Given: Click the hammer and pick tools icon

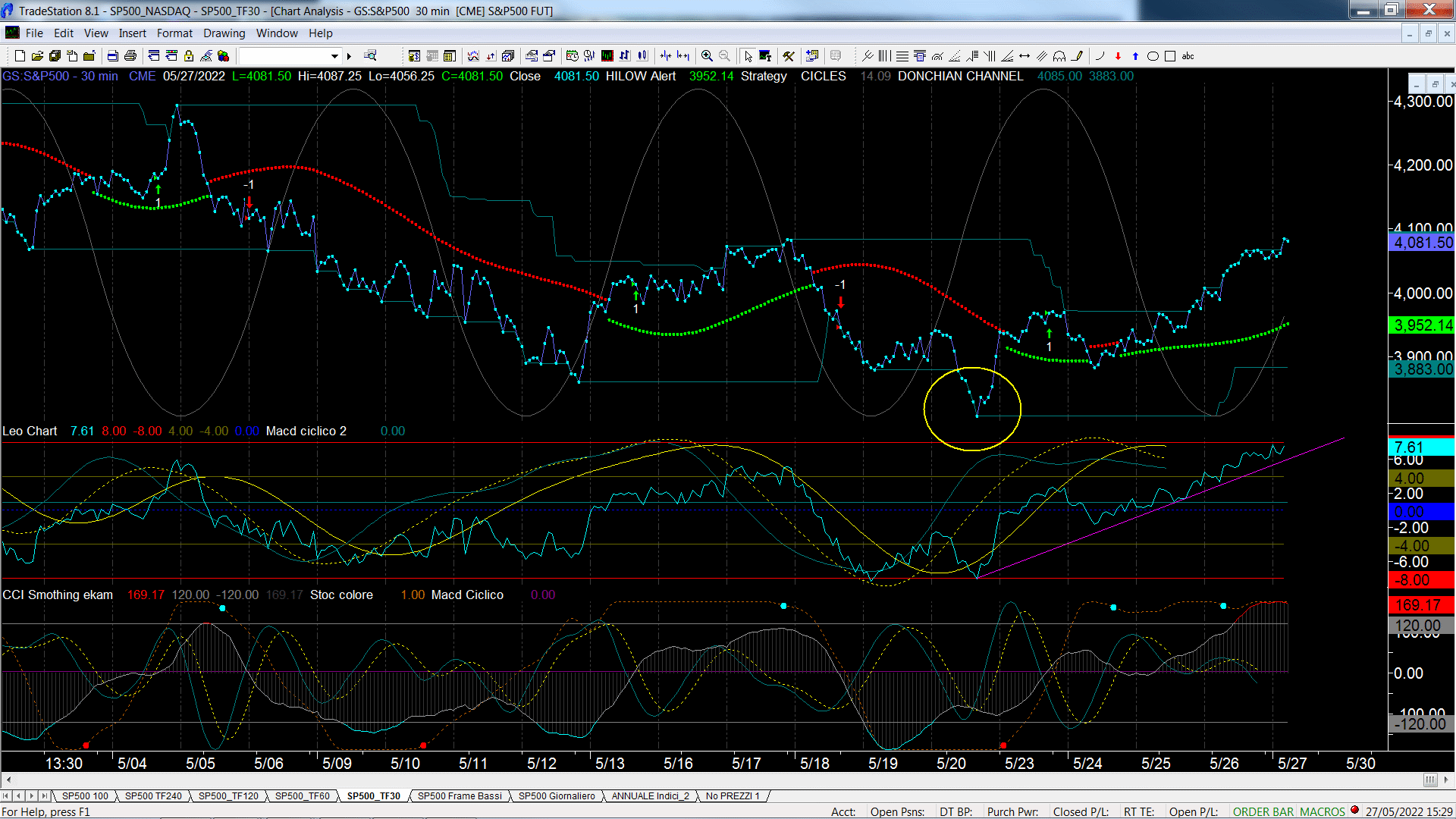Looking at the screenshot, I should pos(789,55).
